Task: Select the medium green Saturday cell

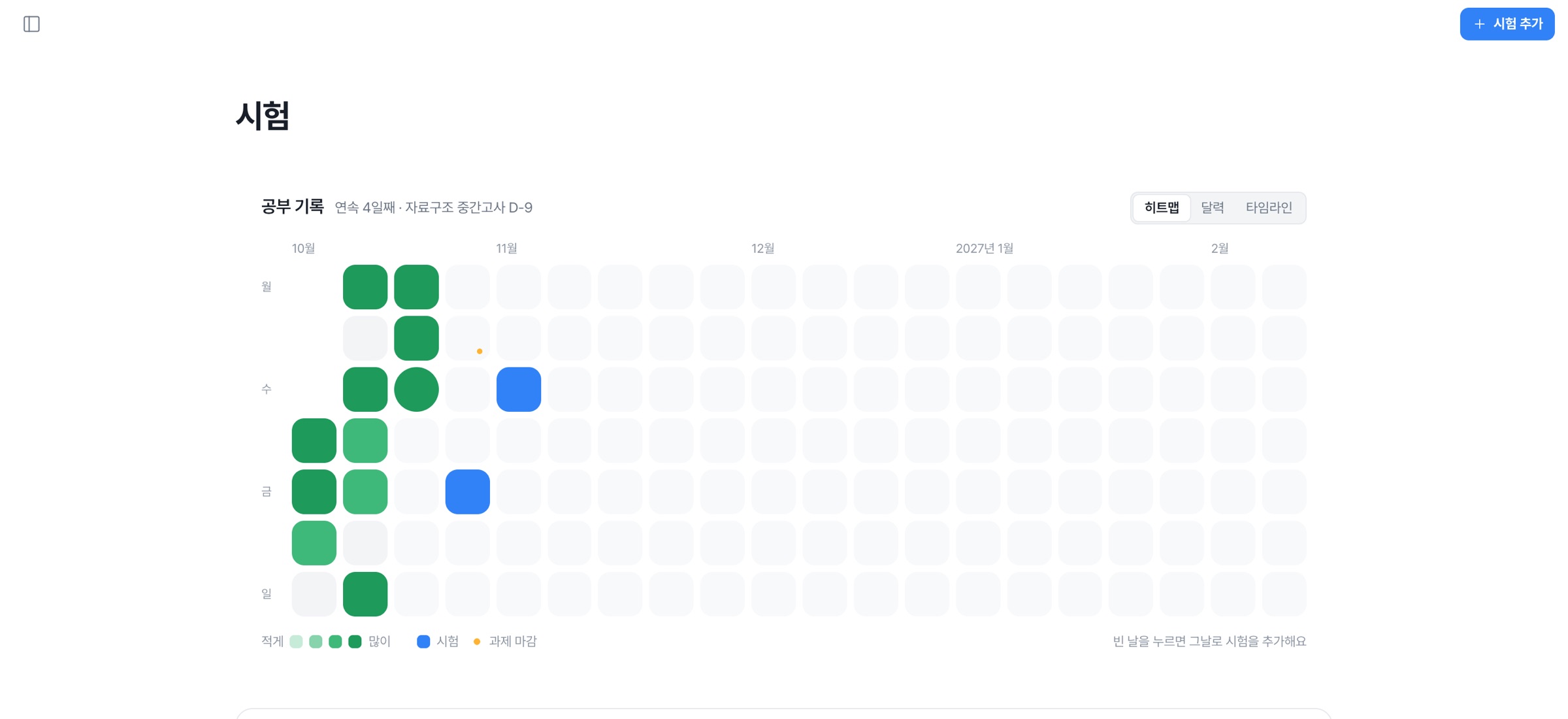Action: click(314, 543)
